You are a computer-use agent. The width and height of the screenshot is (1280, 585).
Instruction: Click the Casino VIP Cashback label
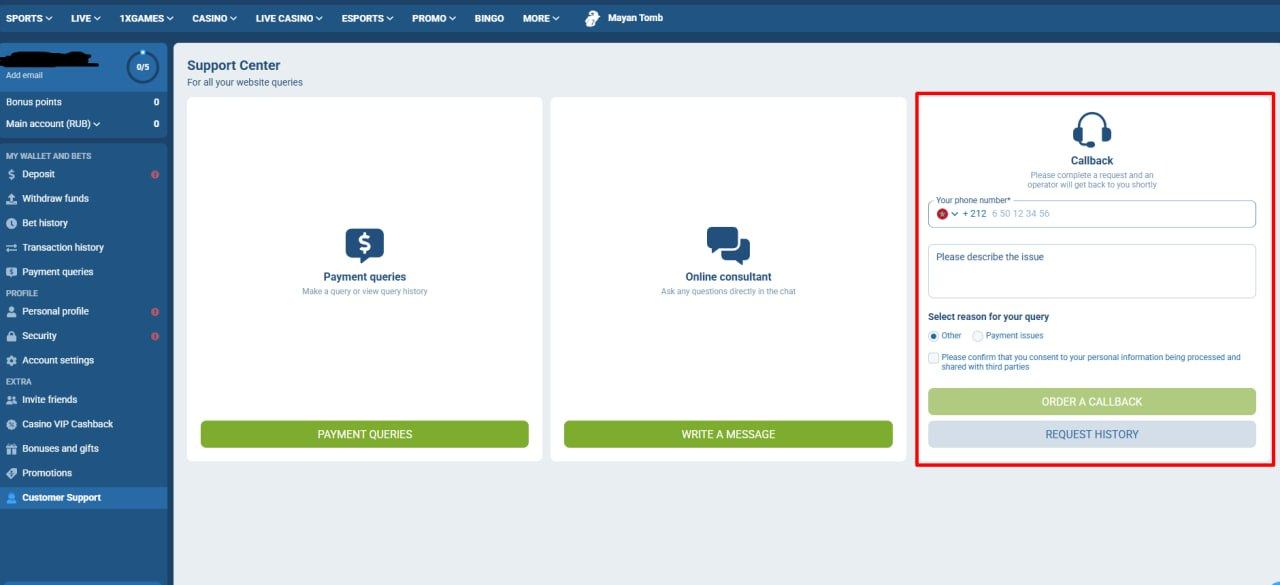pos(68,424)
